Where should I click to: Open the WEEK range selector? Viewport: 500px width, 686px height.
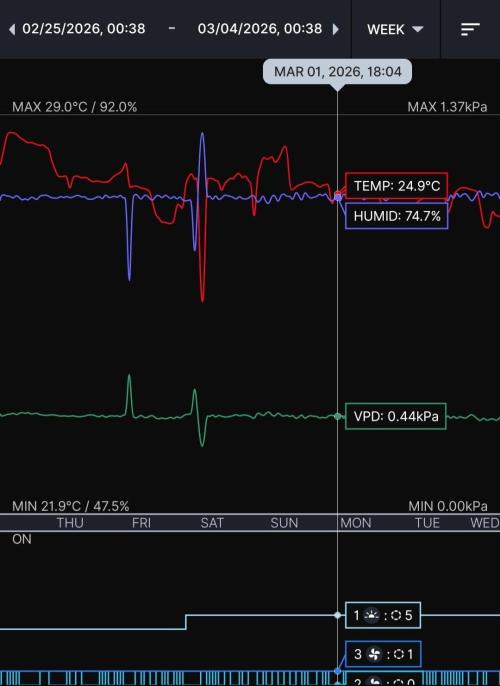tap(395, 29)
